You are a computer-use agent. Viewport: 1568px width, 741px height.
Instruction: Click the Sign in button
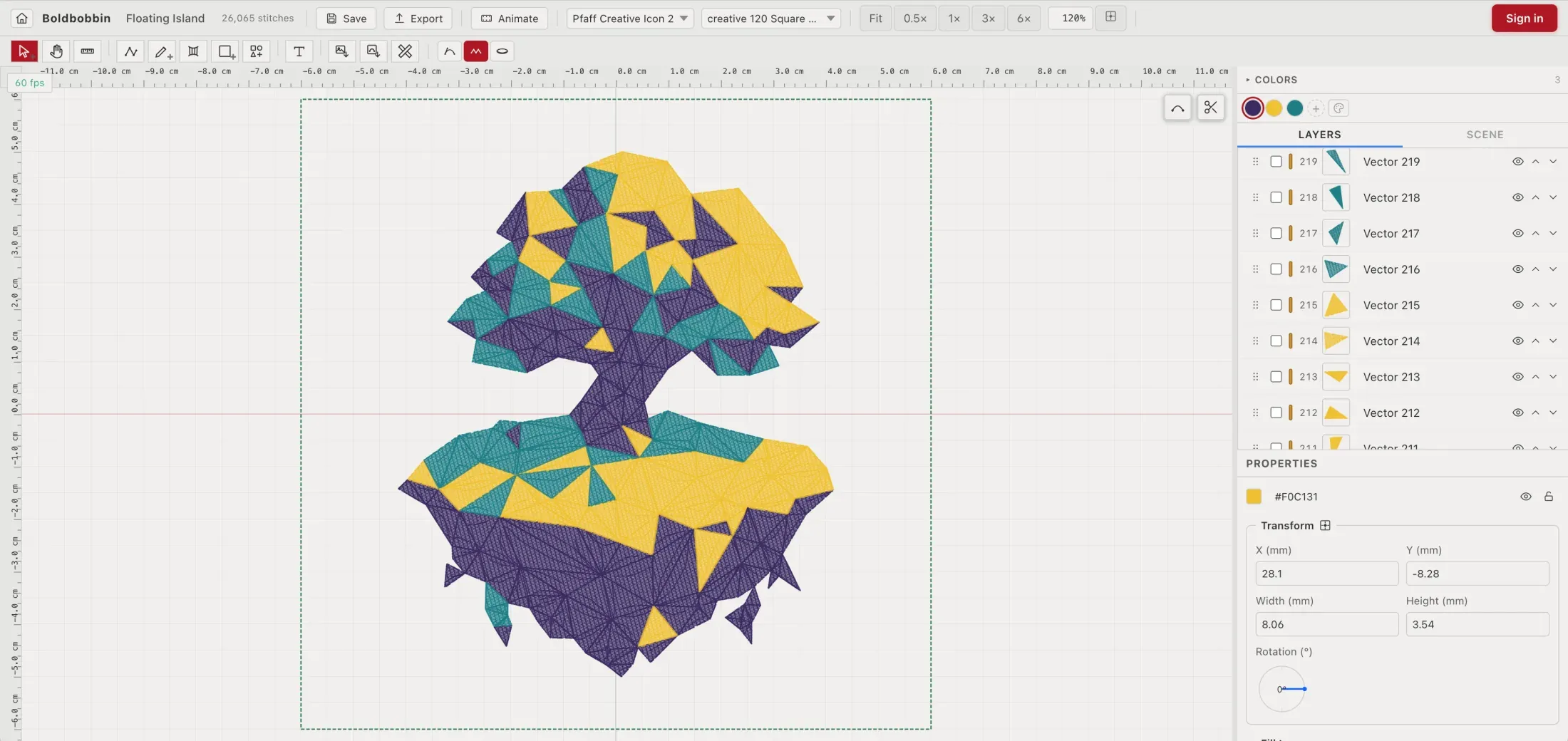[x=1524, y=19]
